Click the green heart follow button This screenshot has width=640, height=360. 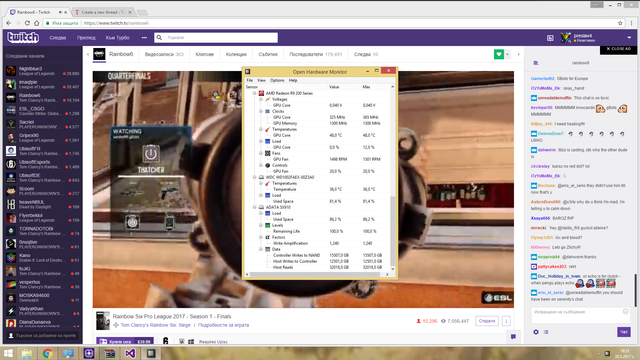(x=499, y=54)
